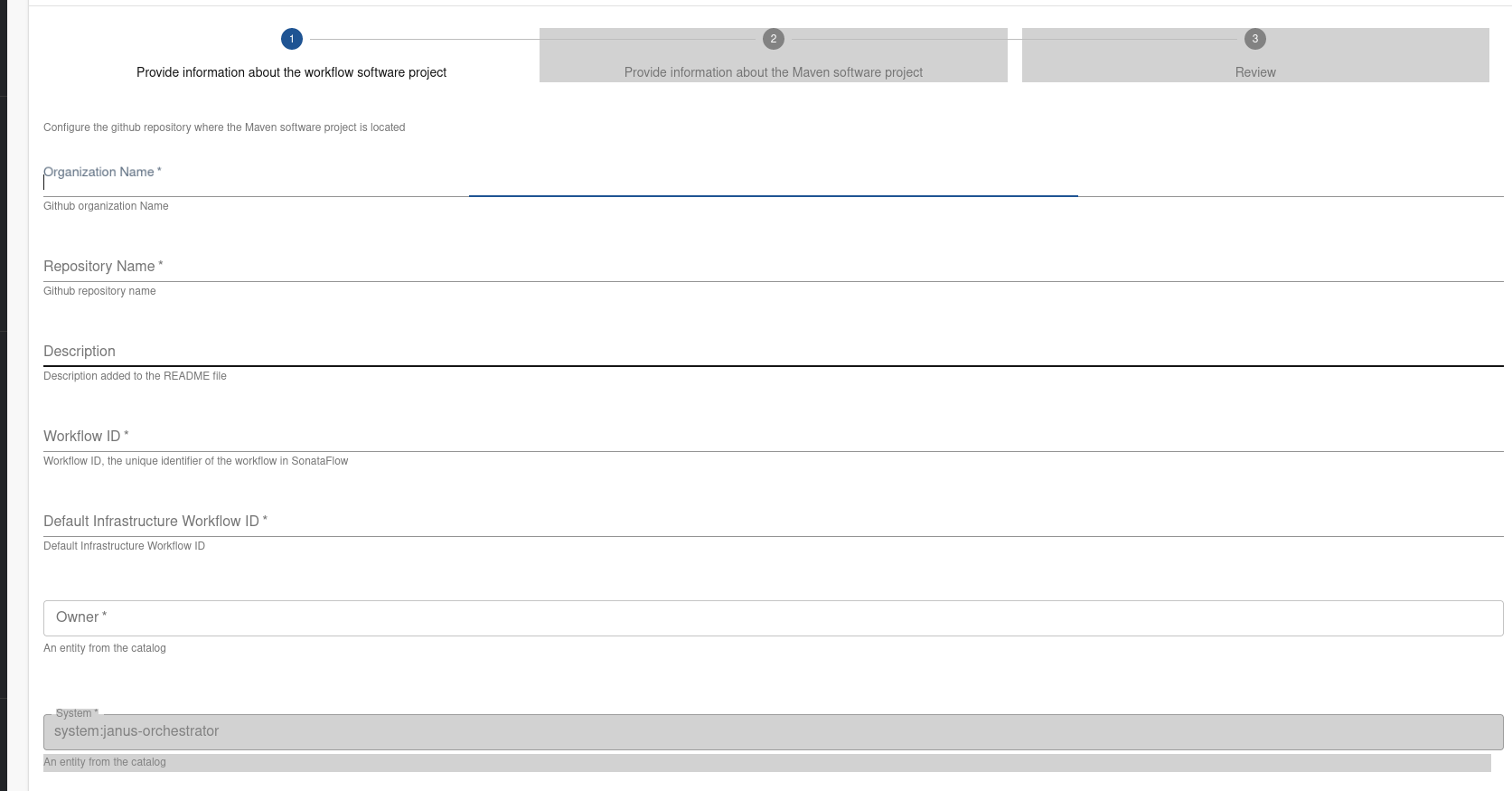Select the workflow software project step label
Screen dimensions: 1512x791
pos(291,72)
